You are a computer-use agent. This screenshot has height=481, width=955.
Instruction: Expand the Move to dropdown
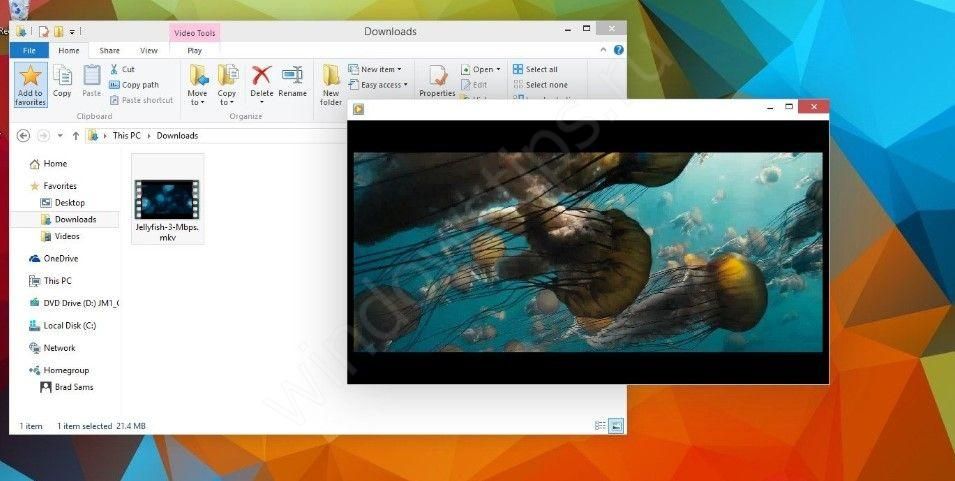[x=198, y=101]
